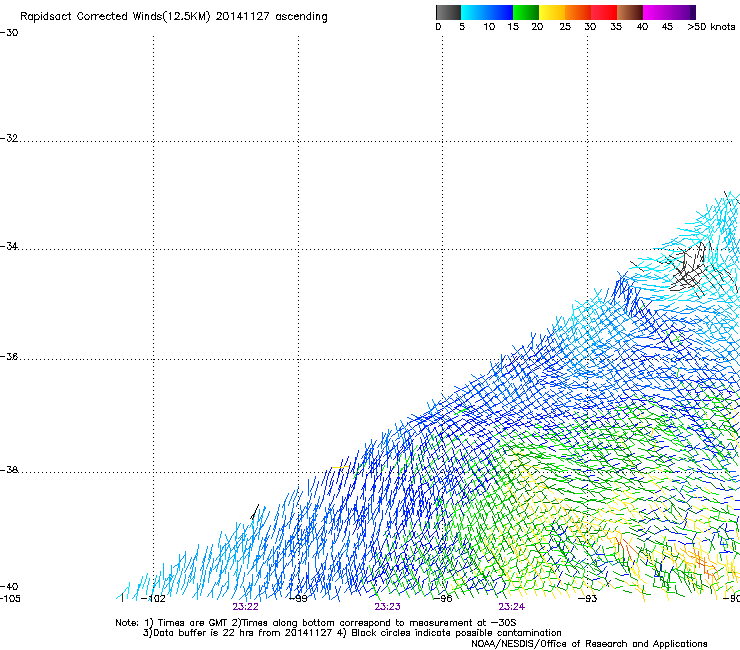The width and height of the screenshot is (740, 650).
Task: Click the green 15-20 knots color segment
Action: tap(526, 12)
